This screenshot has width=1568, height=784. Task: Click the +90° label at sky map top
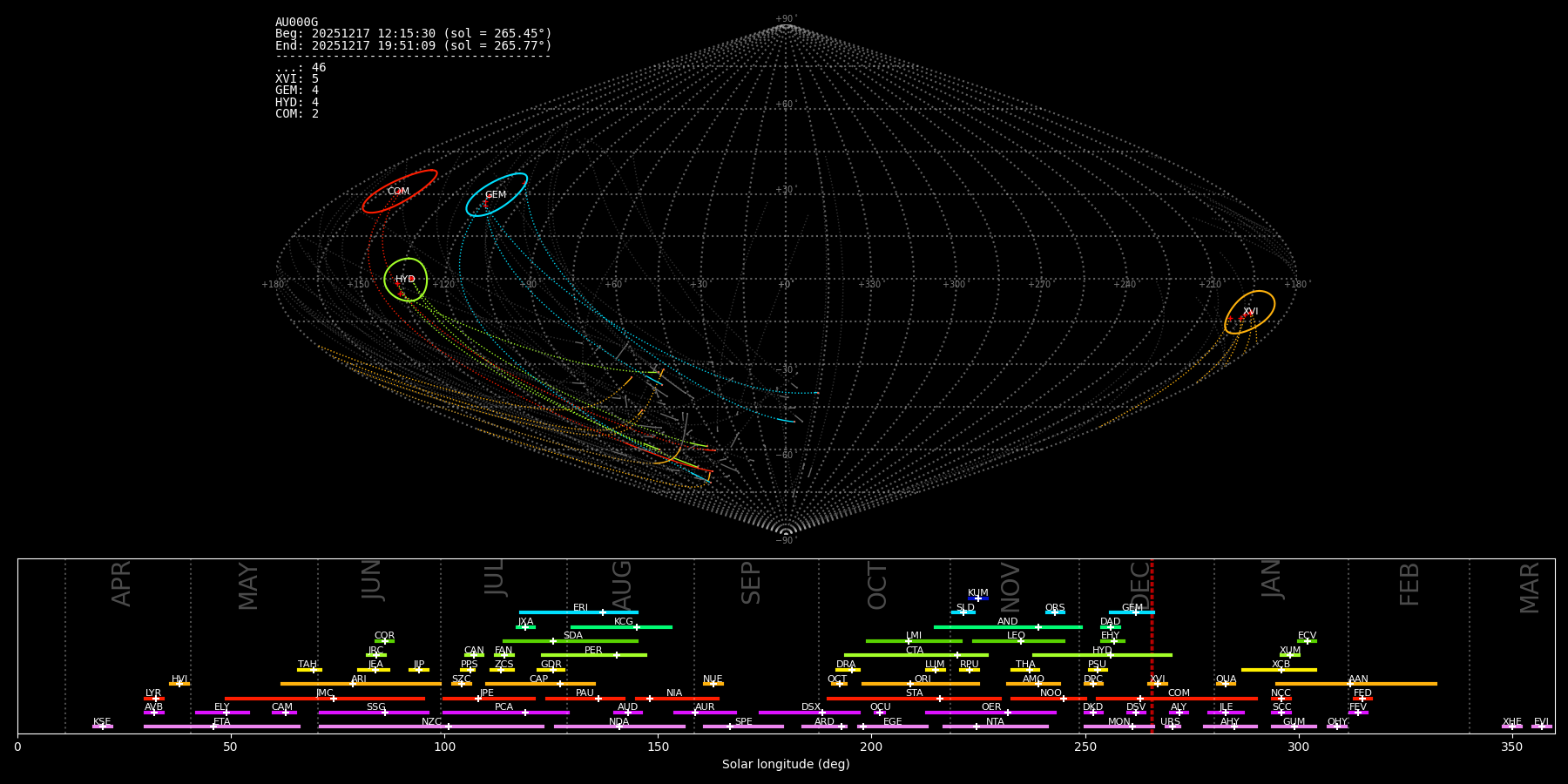point(785,19)
